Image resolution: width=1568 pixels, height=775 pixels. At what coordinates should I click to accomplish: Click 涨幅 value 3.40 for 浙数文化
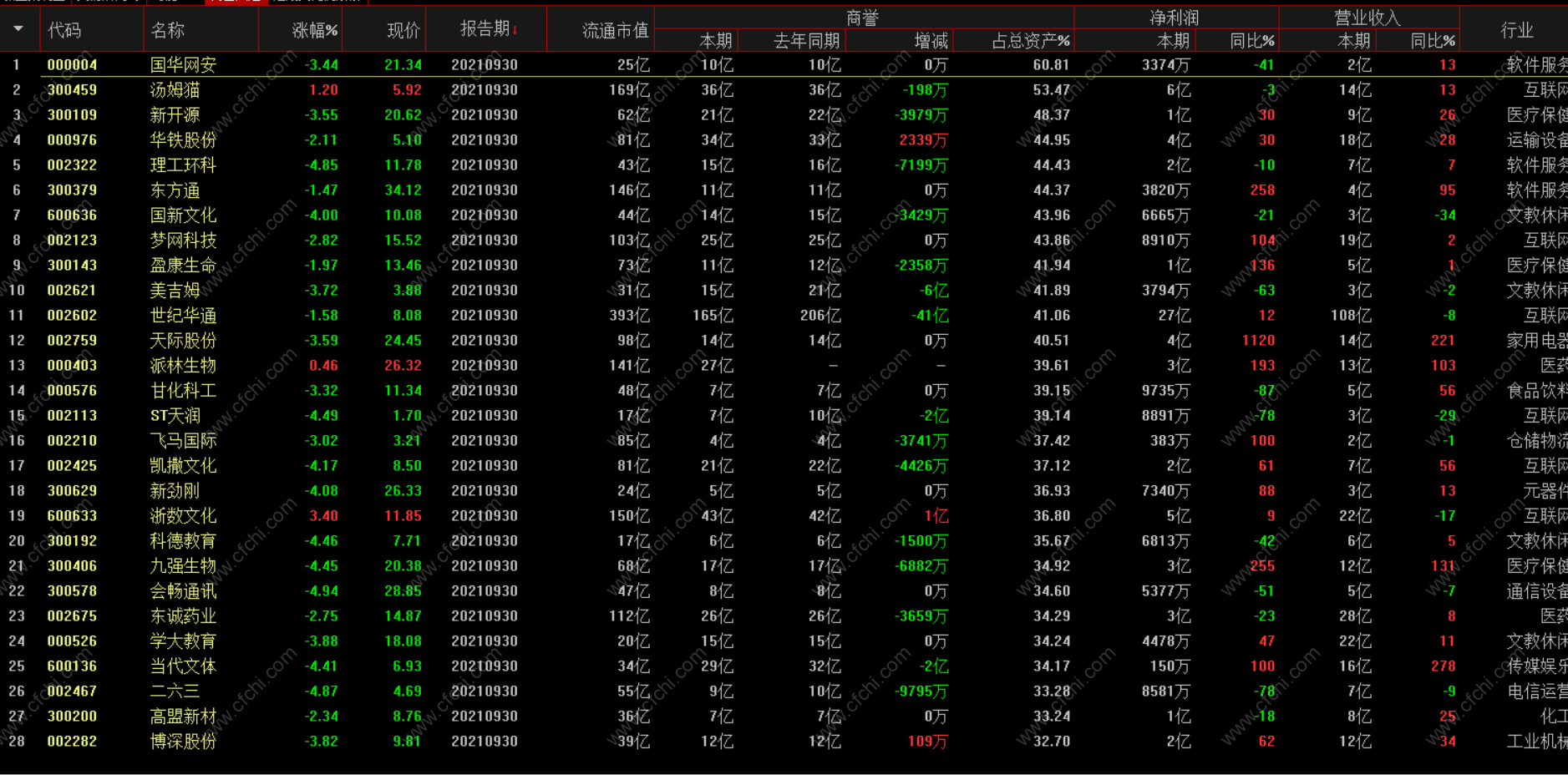pyautogui.click(x=324, y=515)
